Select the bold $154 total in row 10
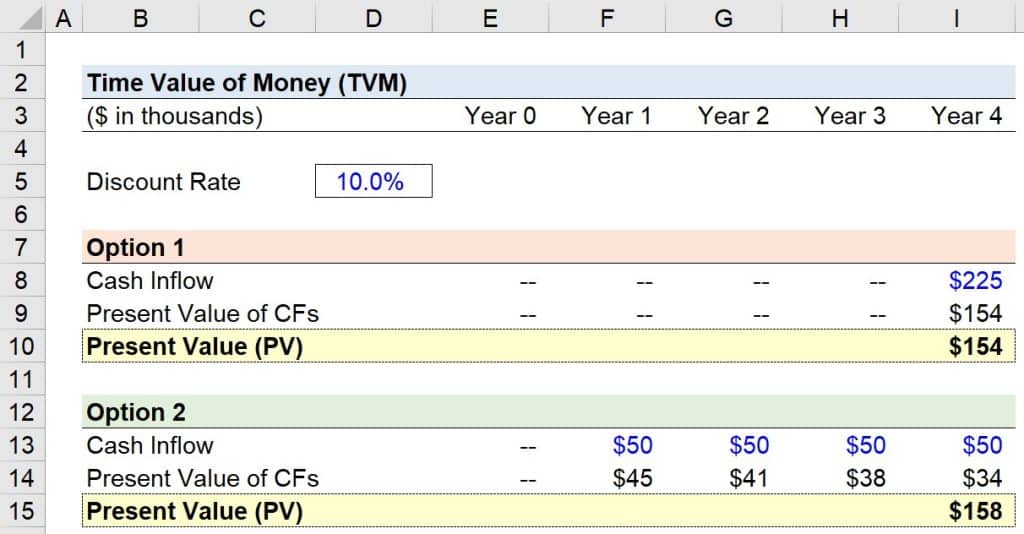The image size is (1024, 534). click(x=976, y=347)
